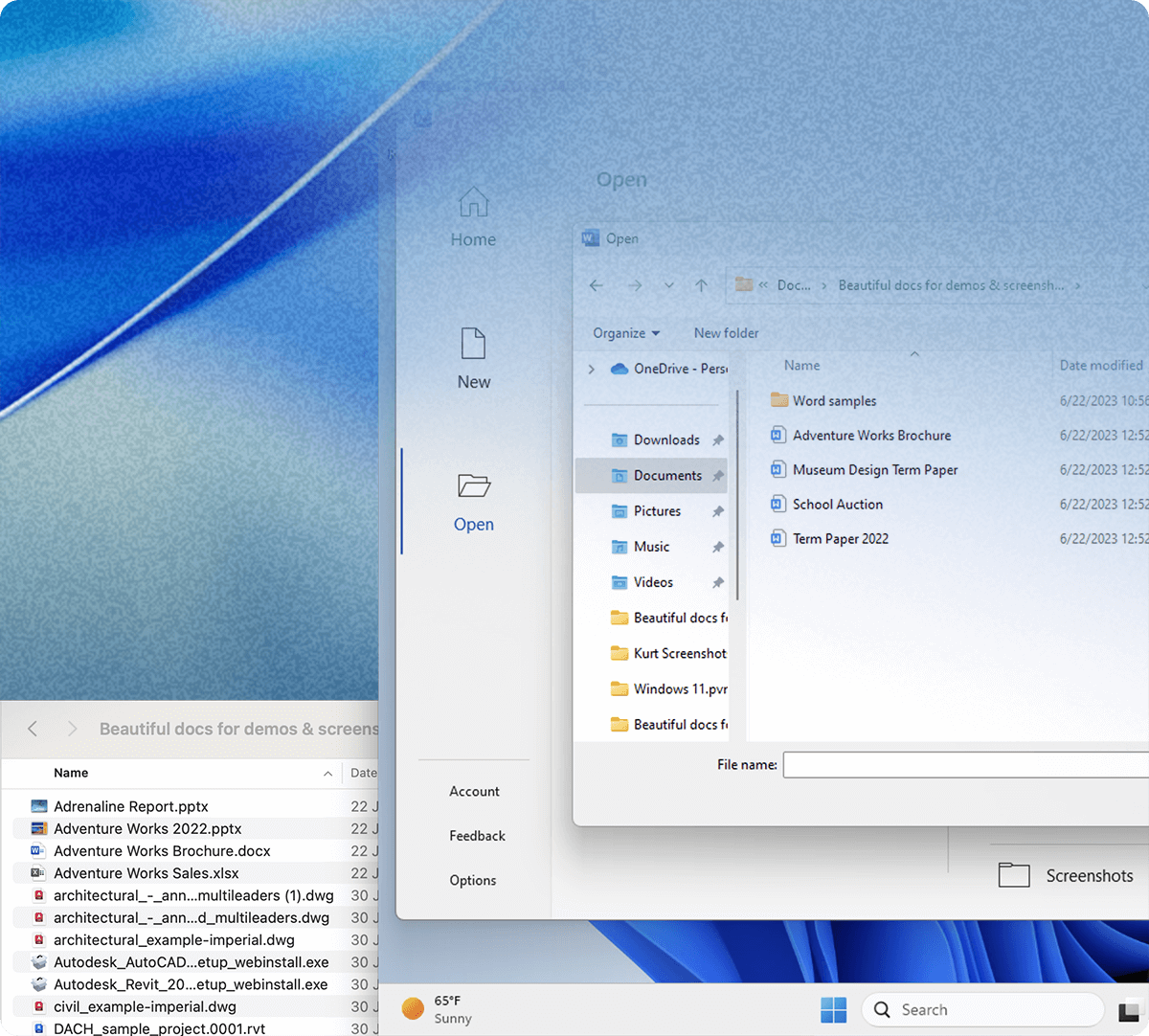Click the Back arrow in Open dialog

tap(597, 285)
